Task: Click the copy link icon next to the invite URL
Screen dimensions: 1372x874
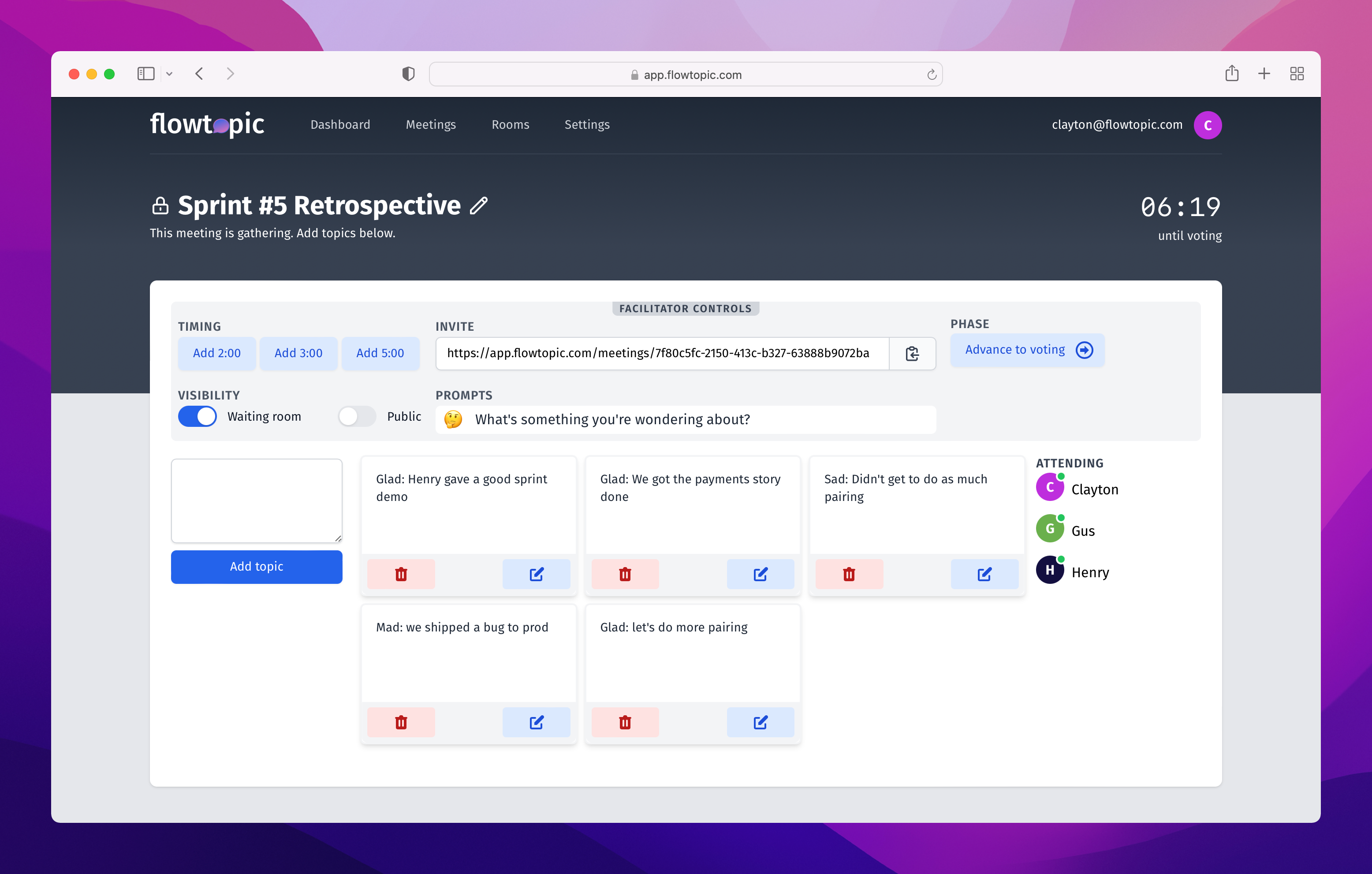Action: pyautogui.click(x=913, y=353)
